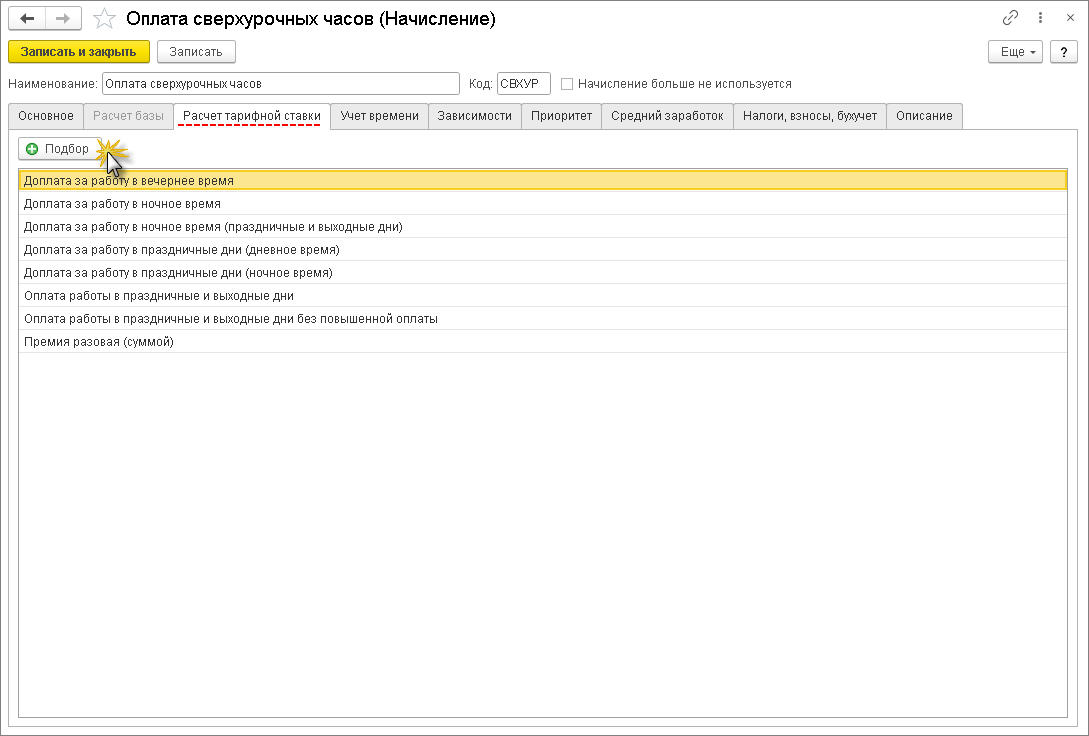Click the back navigation arrow
The width and height of the screenshot is (1089, 736).
27,19
